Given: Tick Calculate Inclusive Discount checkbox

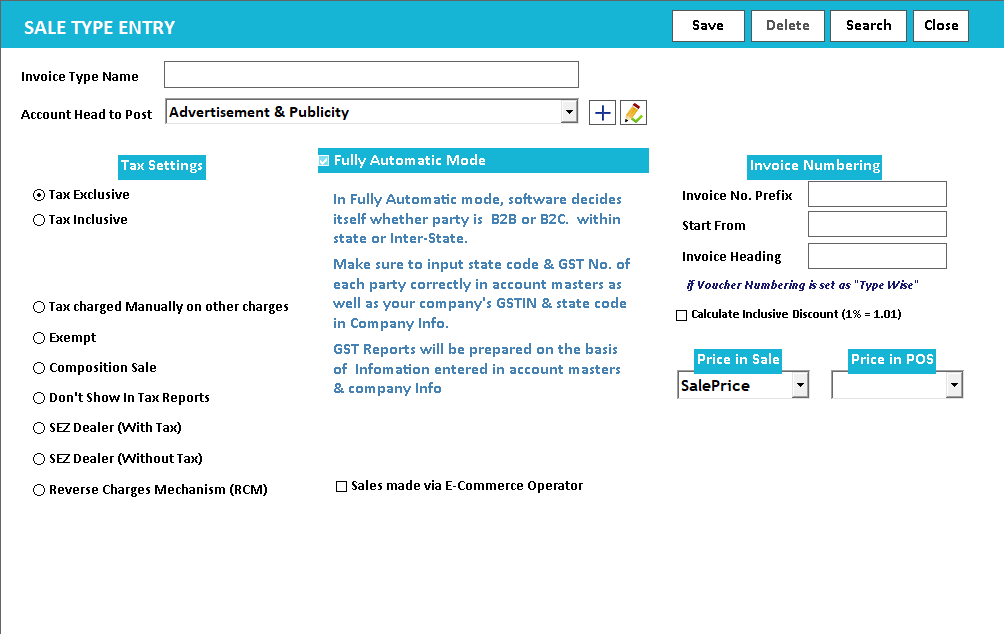Looking at the screenshot, I should pyautogui.click(x=681, y=315).
